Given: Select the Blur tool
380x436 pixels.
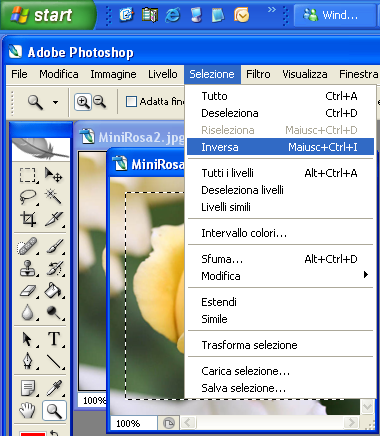Looking at the screenshot, I should click(27, 312).
